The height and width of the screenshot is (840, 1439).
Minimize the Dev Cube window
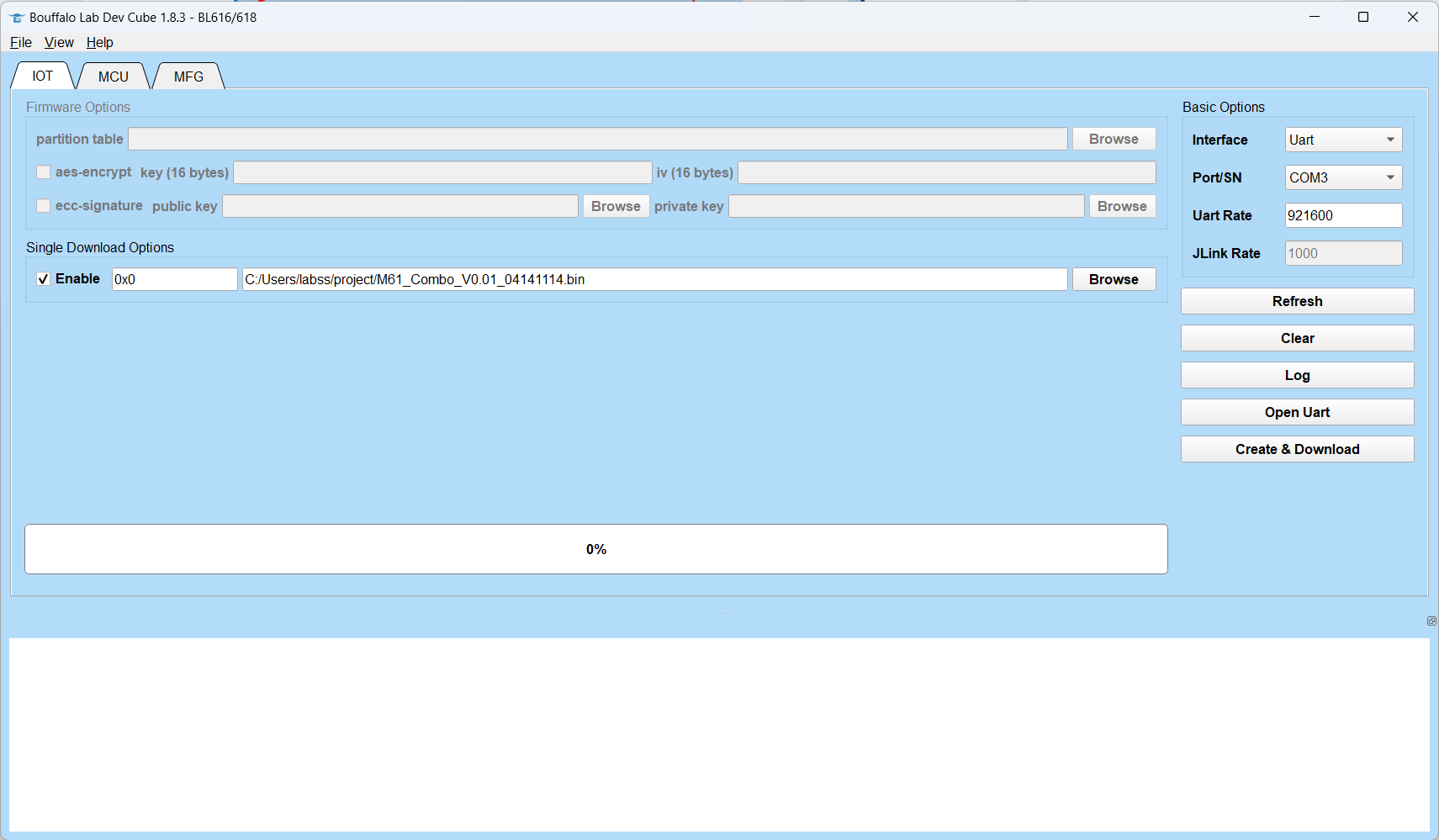point(1315,17)
